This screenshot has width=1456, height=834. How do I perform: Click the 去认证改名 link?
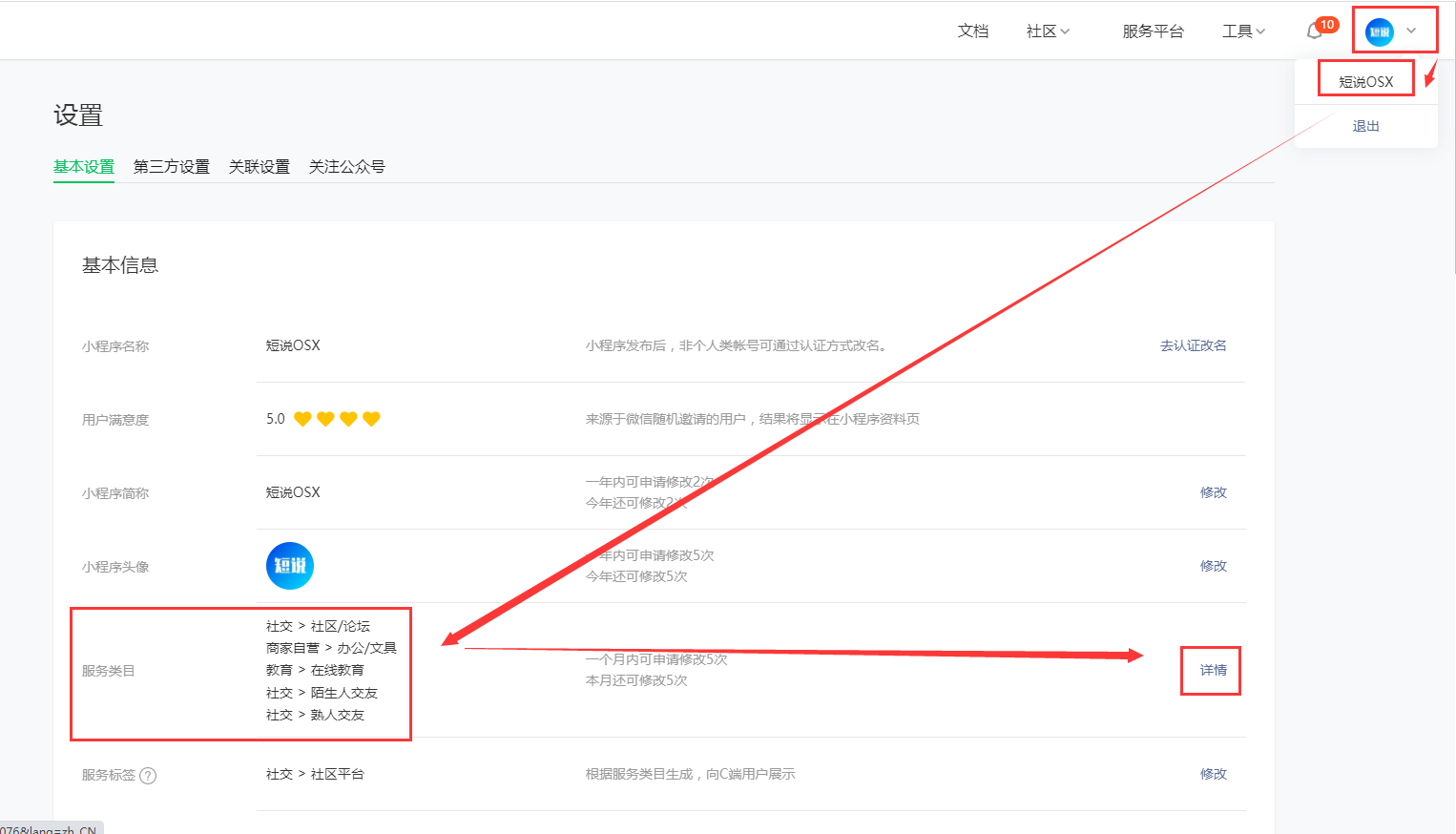tap(1194, 345)
